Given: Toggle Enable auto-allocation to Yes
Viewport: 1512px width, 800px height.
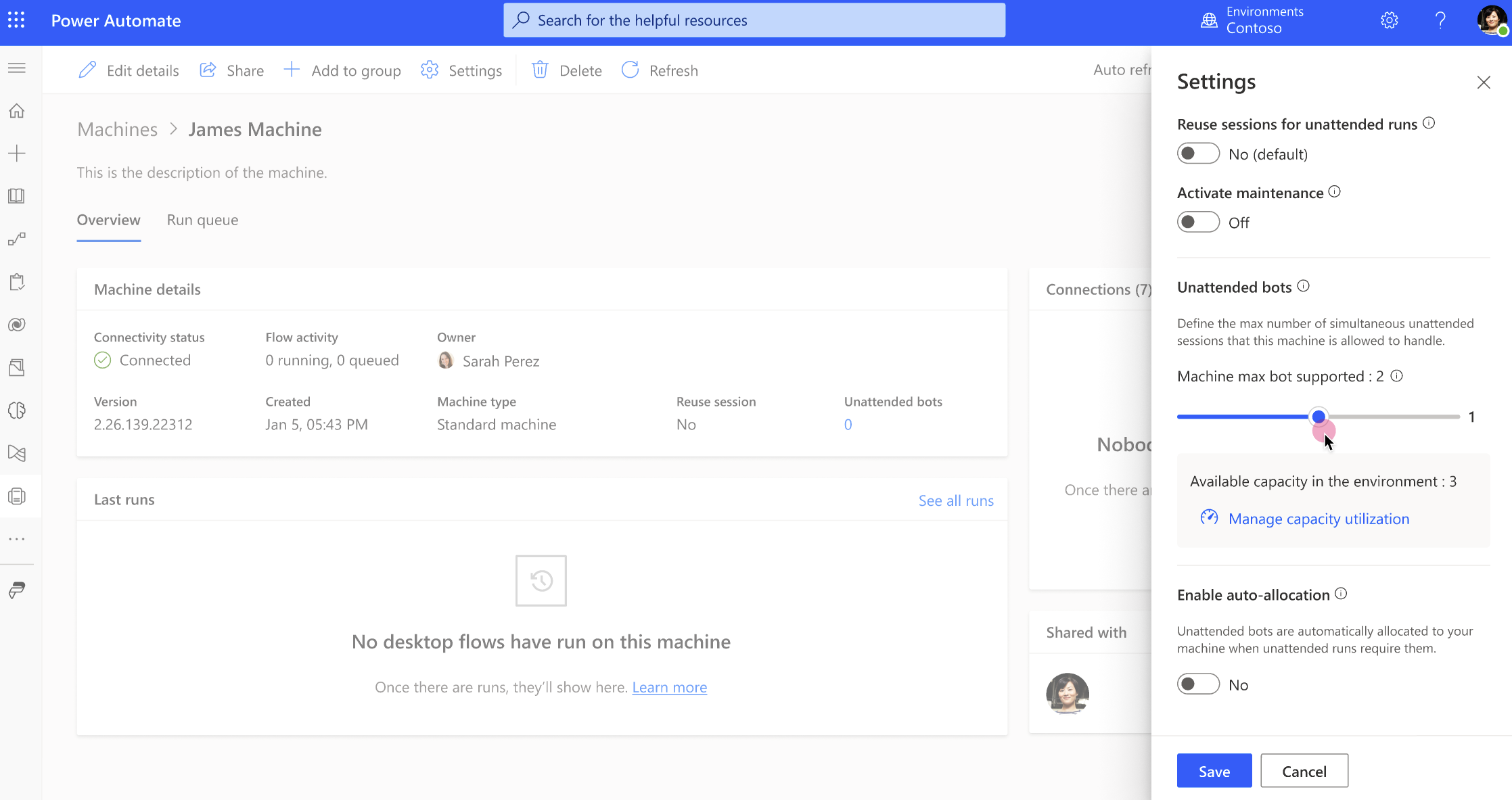Looking at the screenshot, I should click(1198, 685).
